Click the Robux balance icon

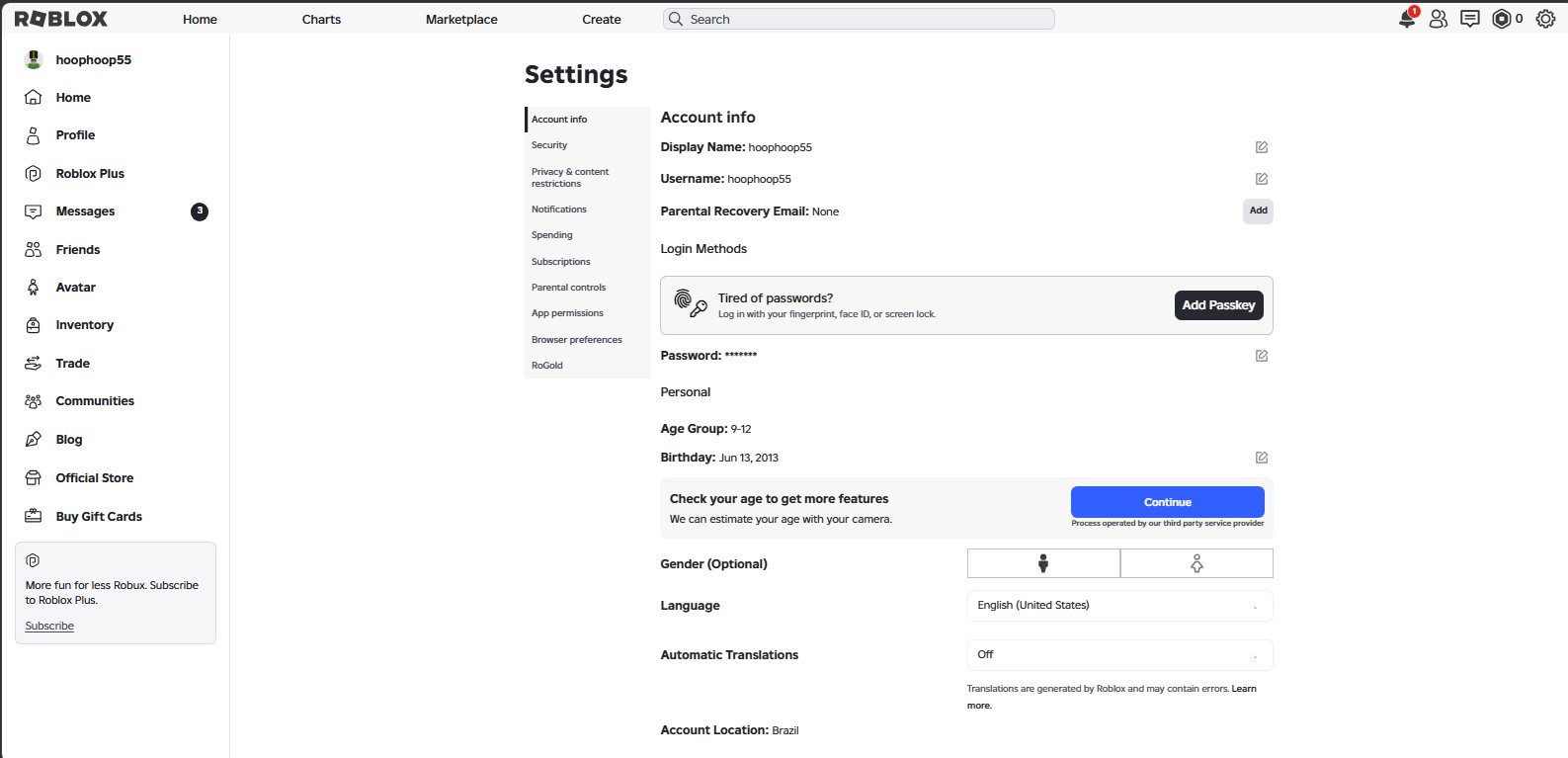pyautogui.click(x=1502, y=19)
